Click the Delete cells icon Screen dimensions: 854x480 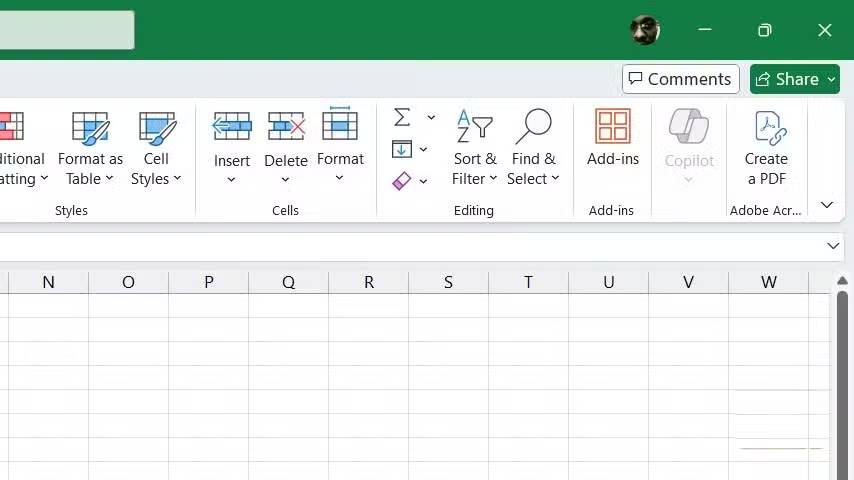(x=286, y=127)
